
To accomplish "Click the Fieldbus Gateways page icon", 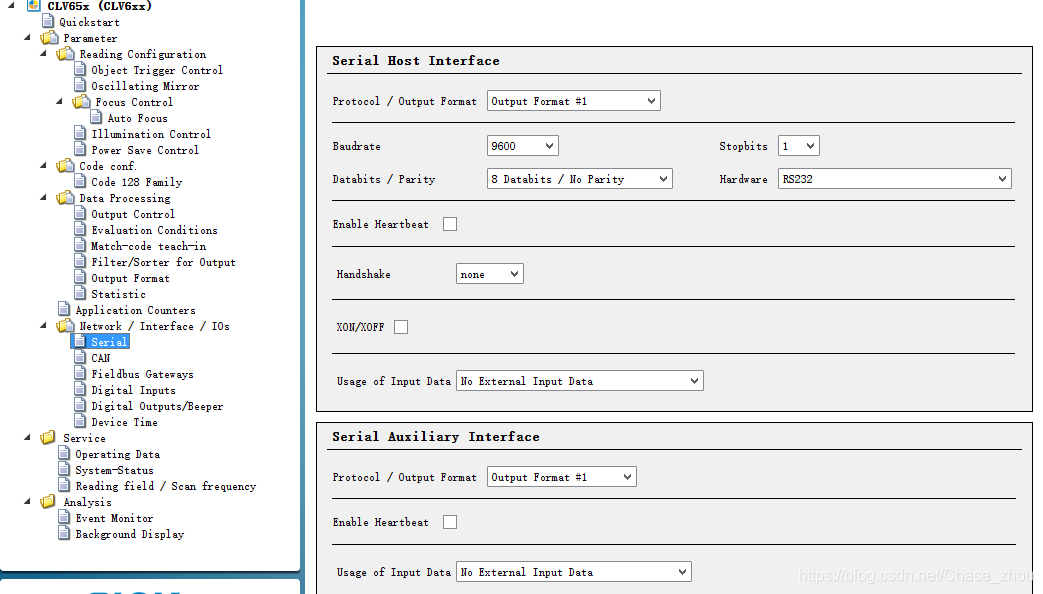I will pos(80,373).
